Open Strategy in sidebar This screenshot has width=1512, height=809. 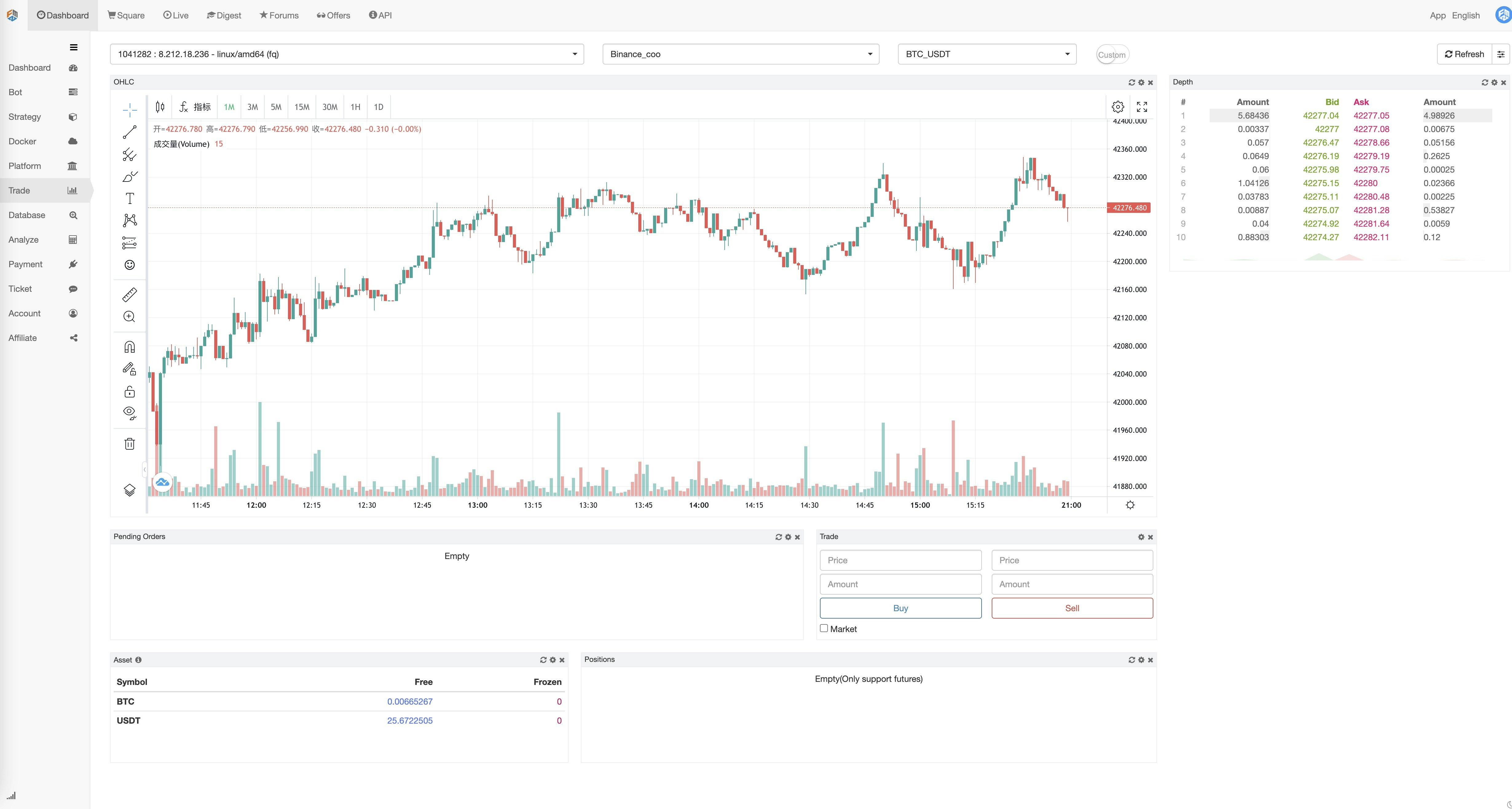click(x=45, y=117)
